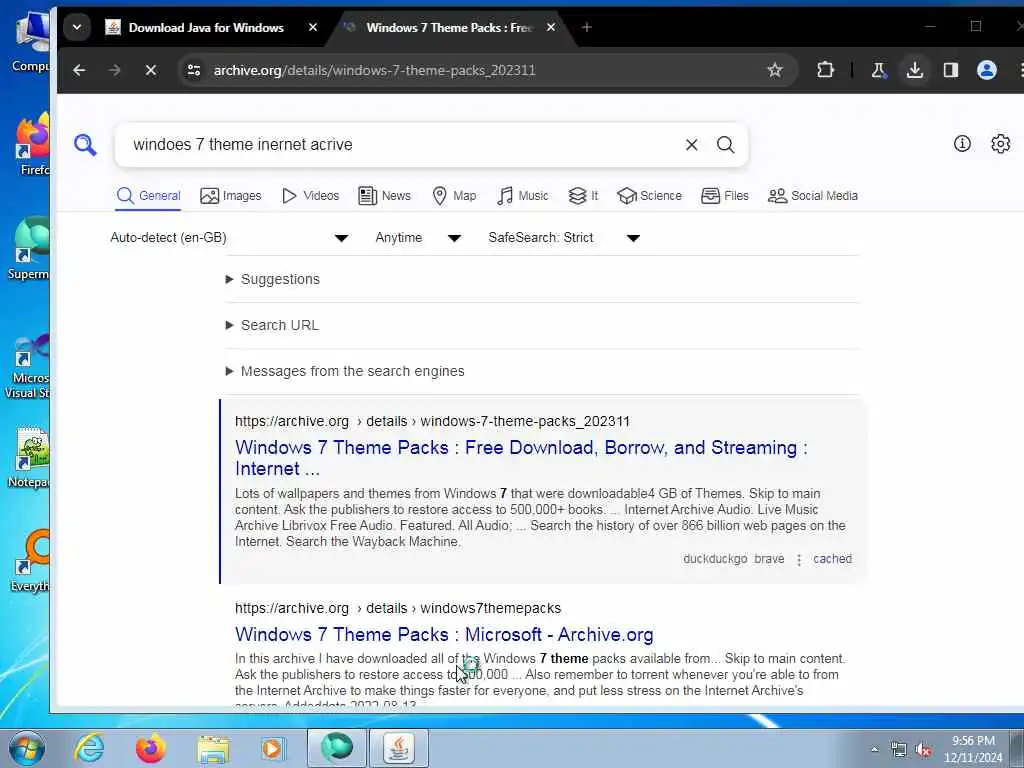
Task: Open the Anytime time range dropdown
Action: [x=418, y=238]
